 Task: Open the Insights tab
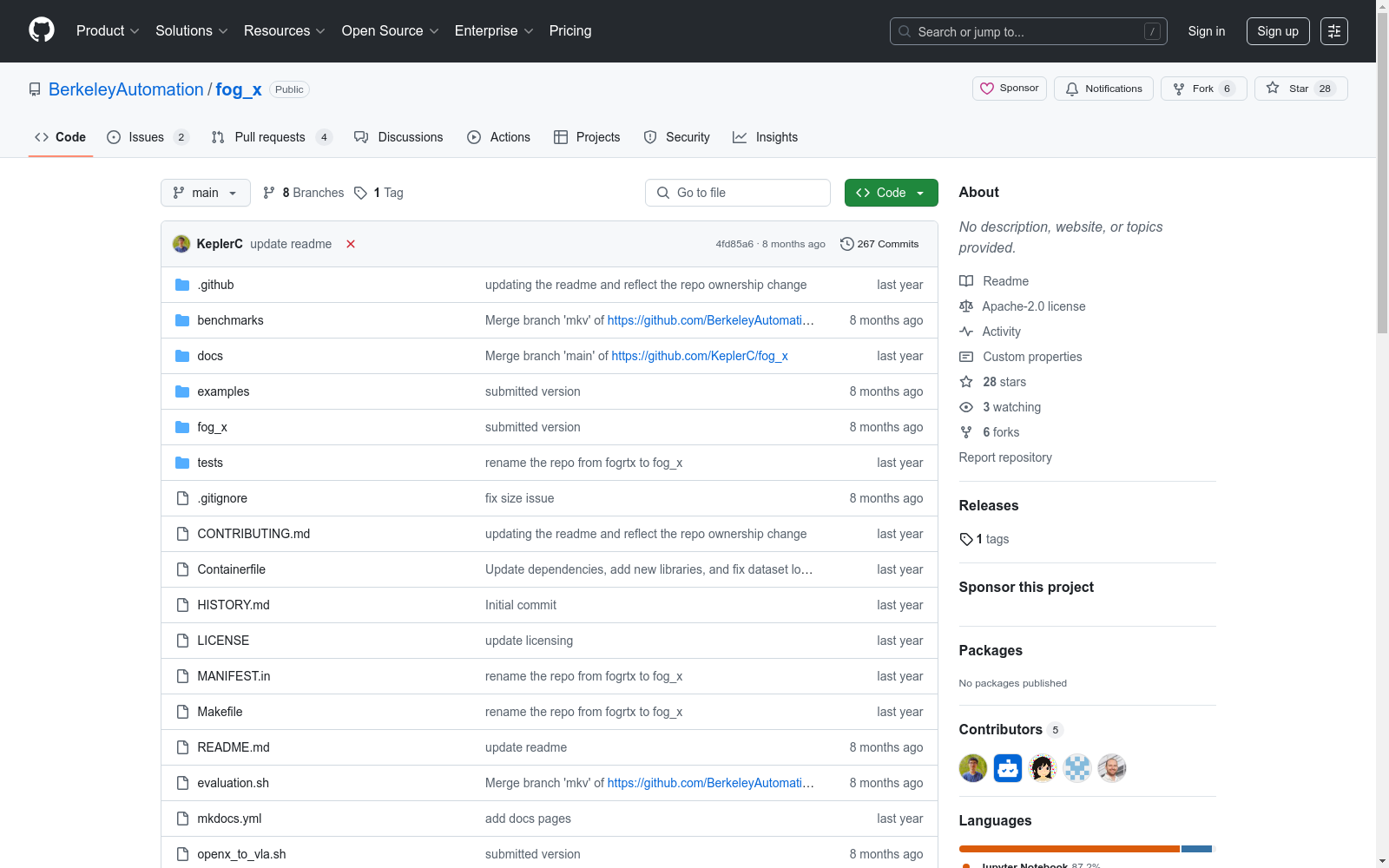pos(765,137)
